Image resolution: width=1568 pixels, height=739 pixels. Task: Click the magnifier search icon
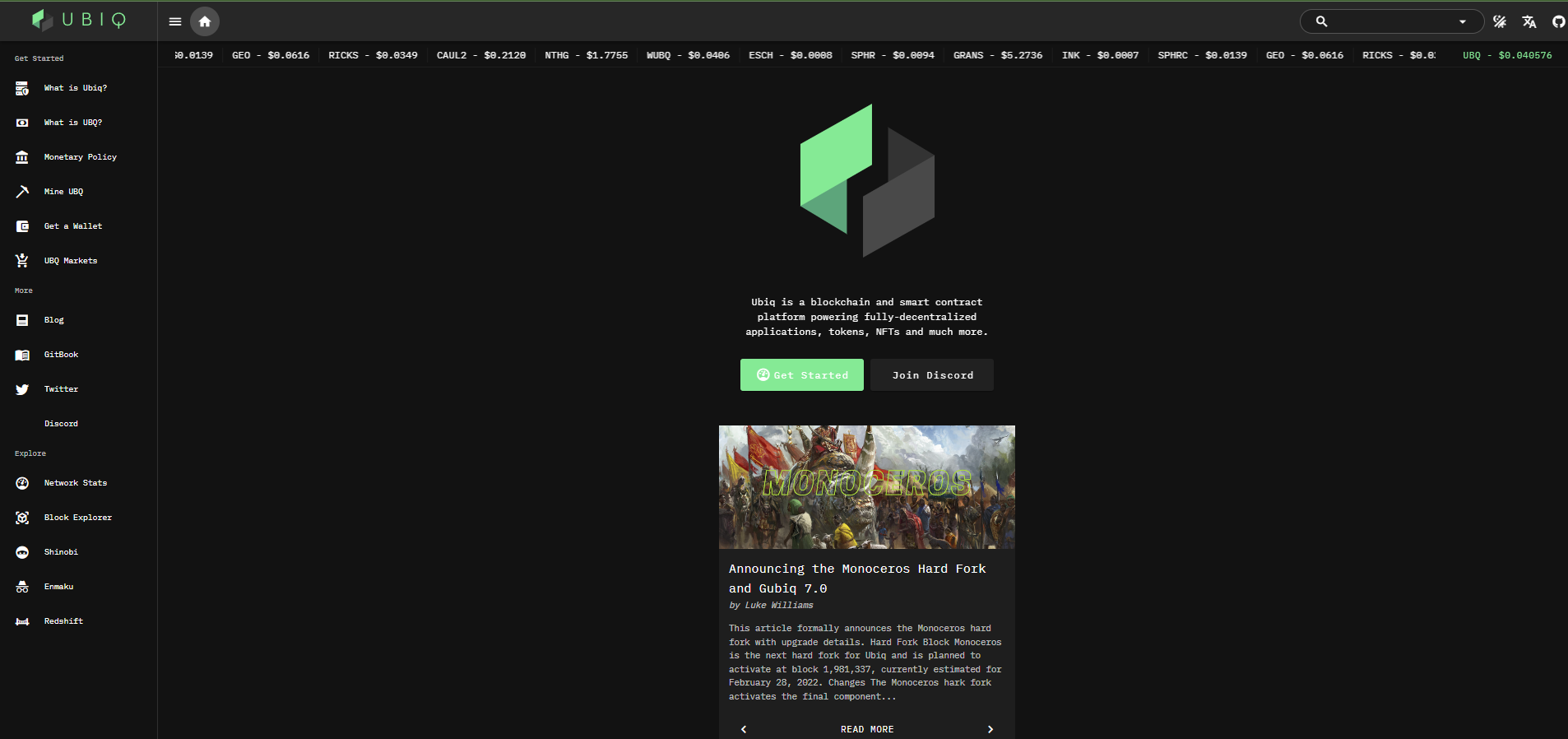[x=1321, y=21]
